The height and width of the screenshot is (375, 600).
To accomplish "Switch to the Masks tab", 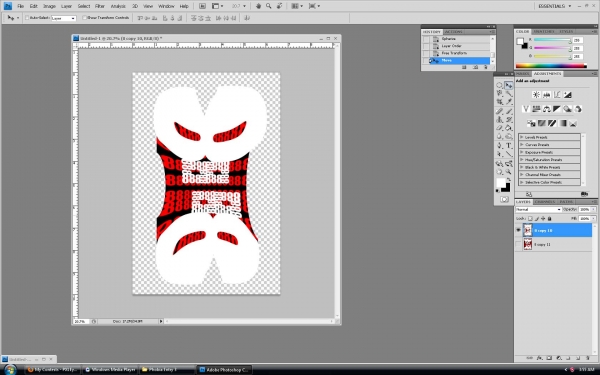I will (523, 73).
